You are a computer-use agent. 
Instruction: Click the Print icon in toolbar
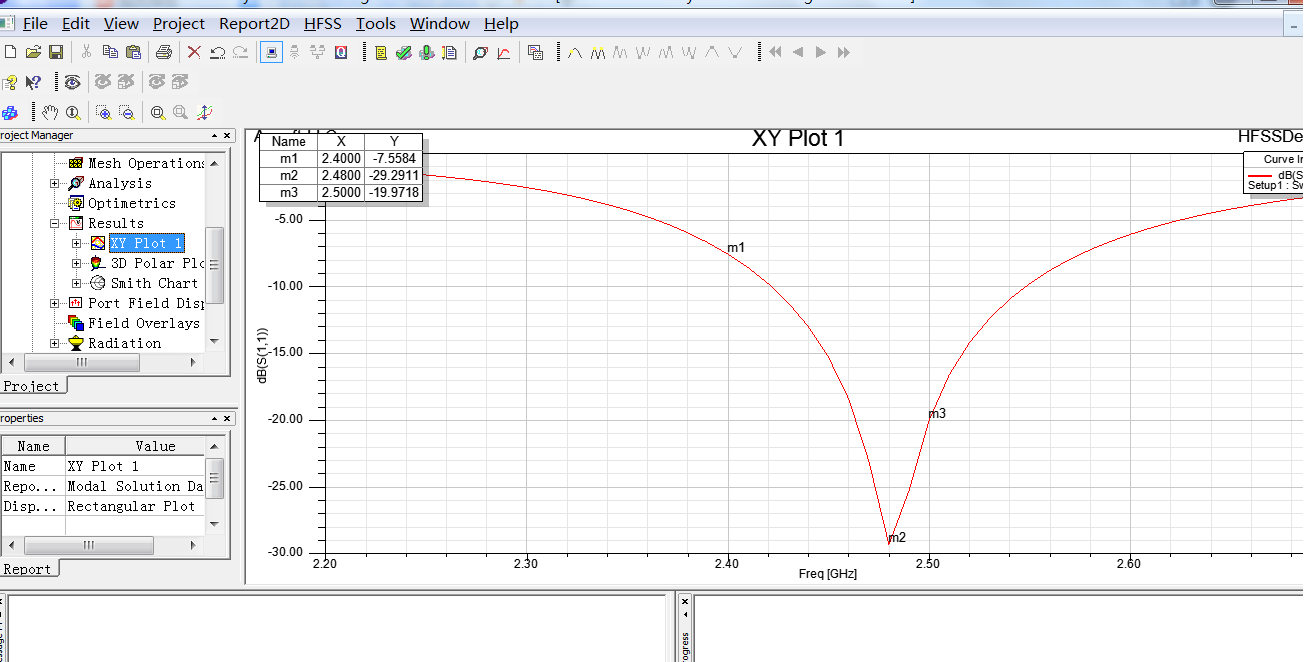(x=163, y=52)
